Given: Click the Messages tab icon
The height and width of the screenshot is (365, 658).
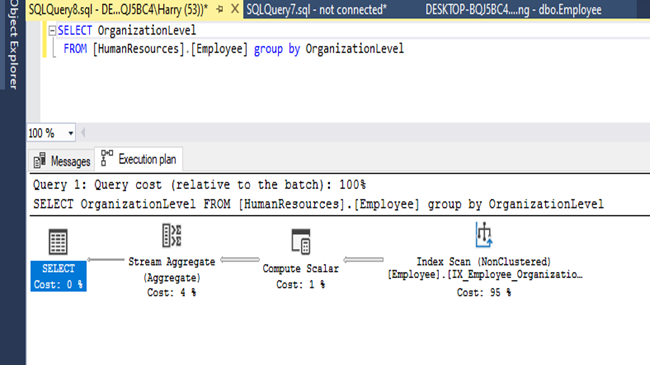Looking at the screenshot, I should (x=39, y=161).
